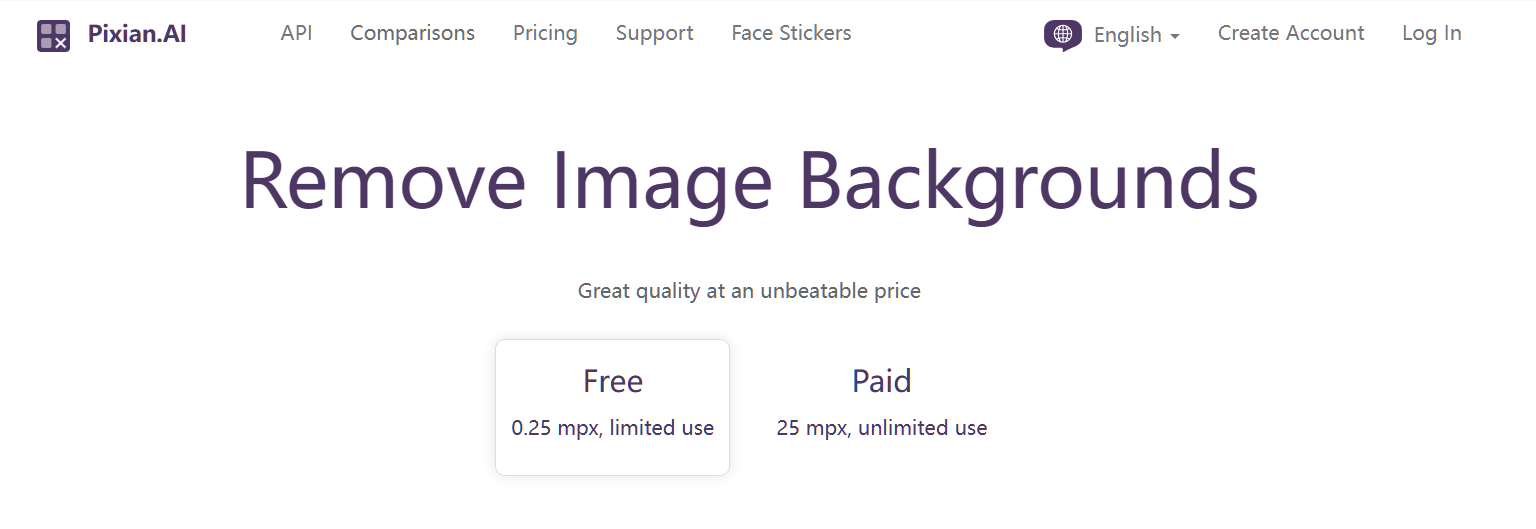The width and height of the screenshot is (1536, 529).
Task: Open the API page
Action: click(x=296, y=33)
